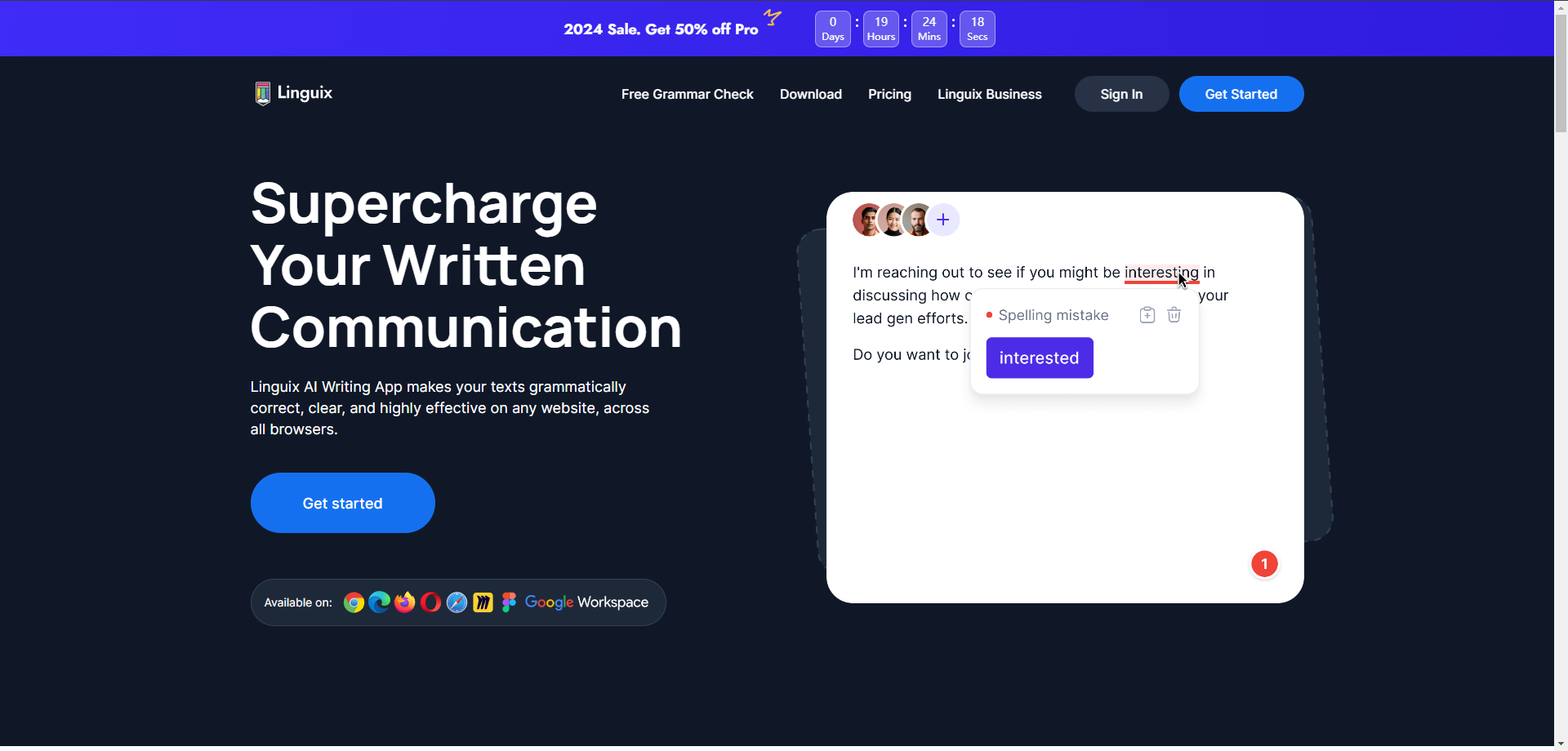Screen dimensions: 1568x751
Task: Add collaborator with the plus button
Action: (943, 220)
